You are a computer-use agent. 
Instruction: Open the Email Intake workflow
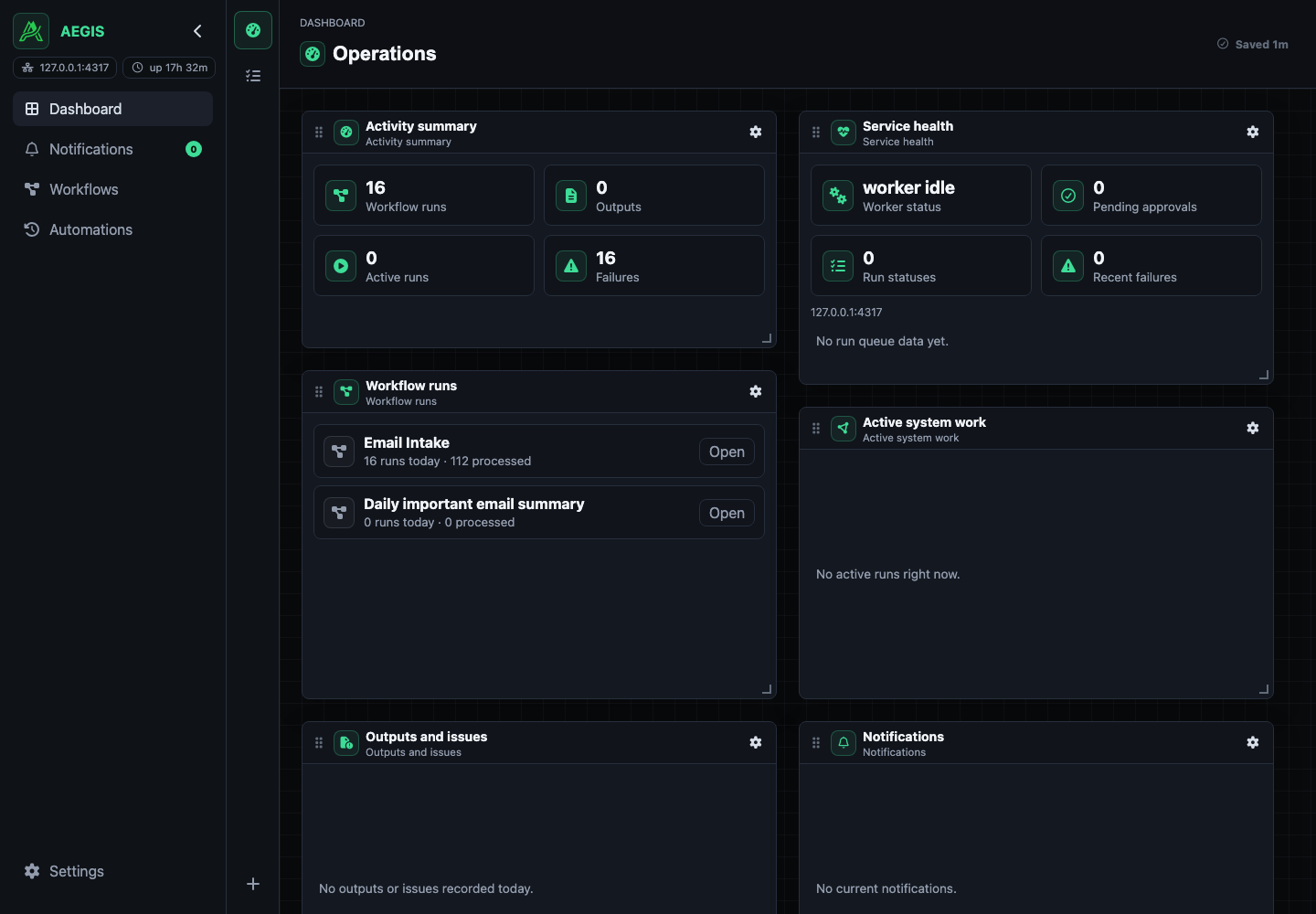click(x=727, y=452)
